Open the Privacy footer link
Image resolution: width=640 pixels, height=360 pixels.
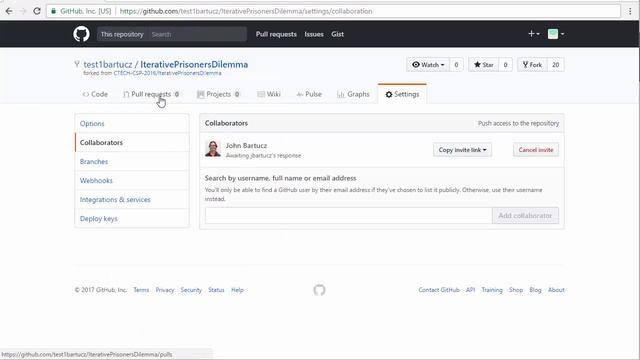165,290
